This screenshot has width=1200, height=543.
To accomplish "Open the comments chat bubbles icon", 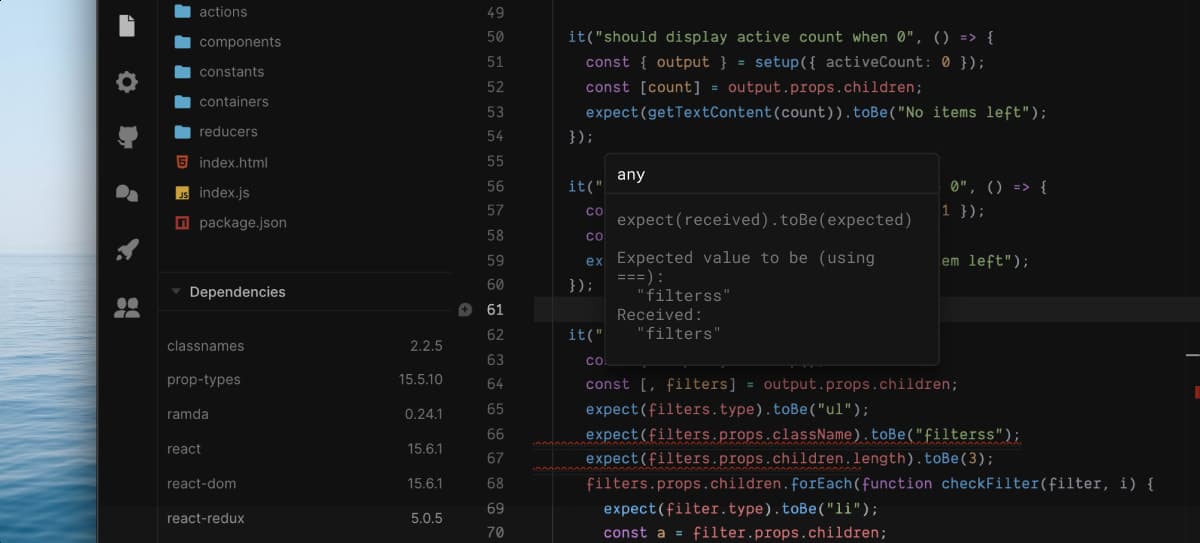I will pyautogui.click(x=127, y=193).
